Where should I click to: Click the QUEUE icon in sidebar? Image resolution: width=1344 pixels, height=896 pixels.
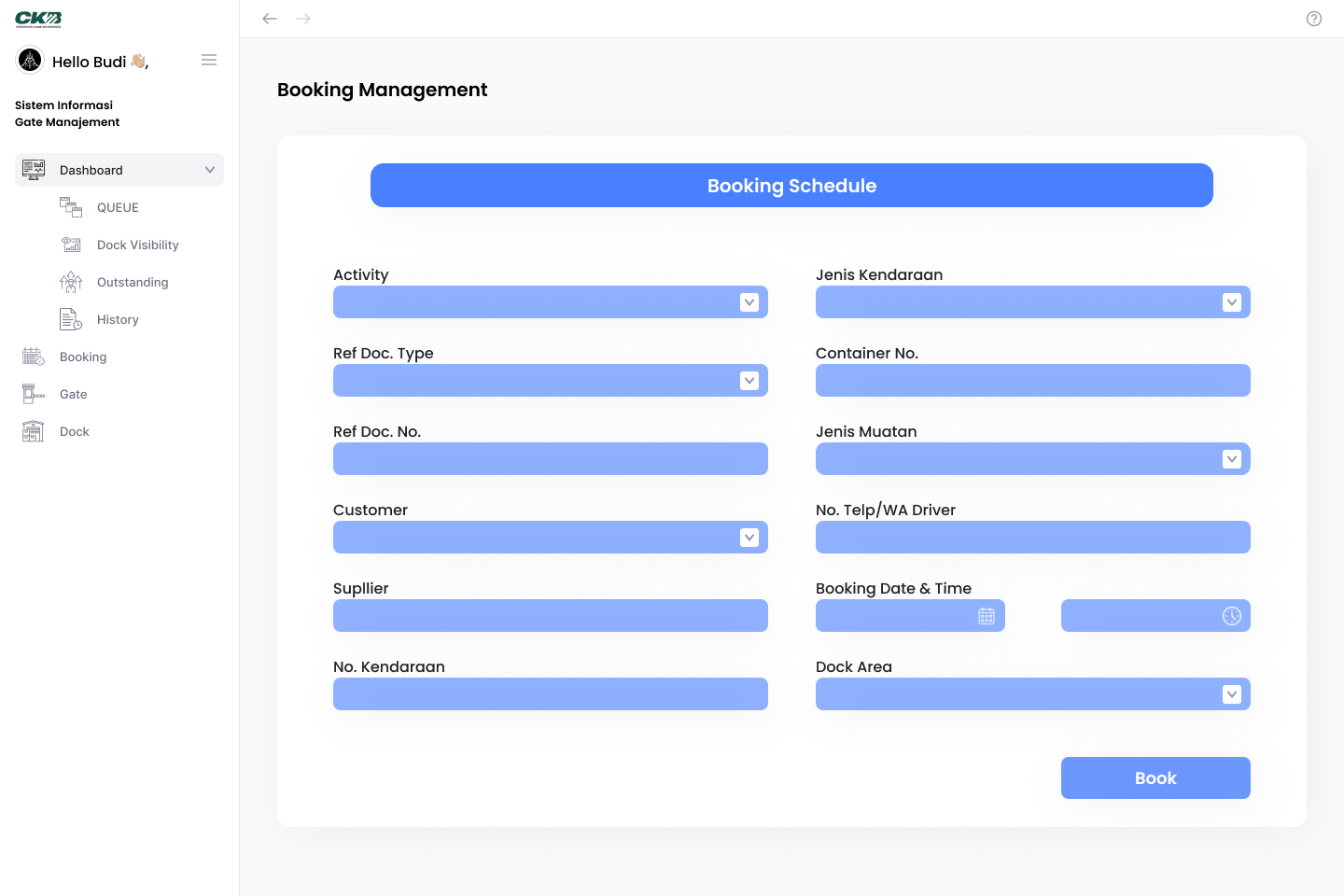(x=71, y=207)
